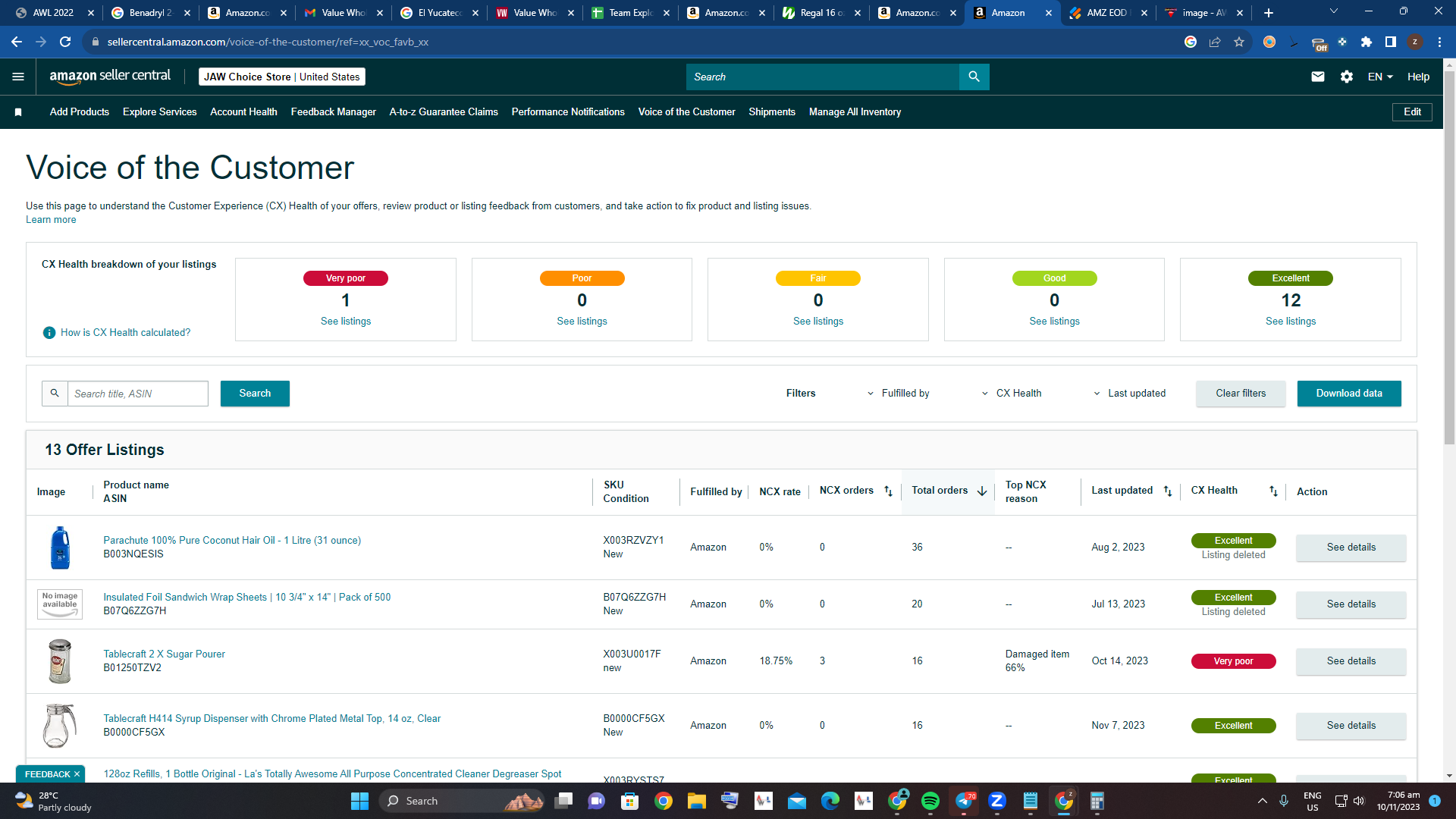This screenshot has width=1456, height=819.
Task: Click the Amazon Seller Central logo
Action: [x=110, y=77]
